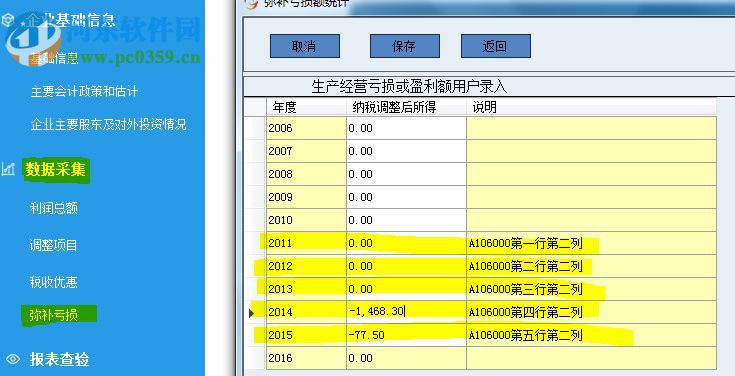
Task: Open 调整项目 in sidebar
Action: (53, 245)
